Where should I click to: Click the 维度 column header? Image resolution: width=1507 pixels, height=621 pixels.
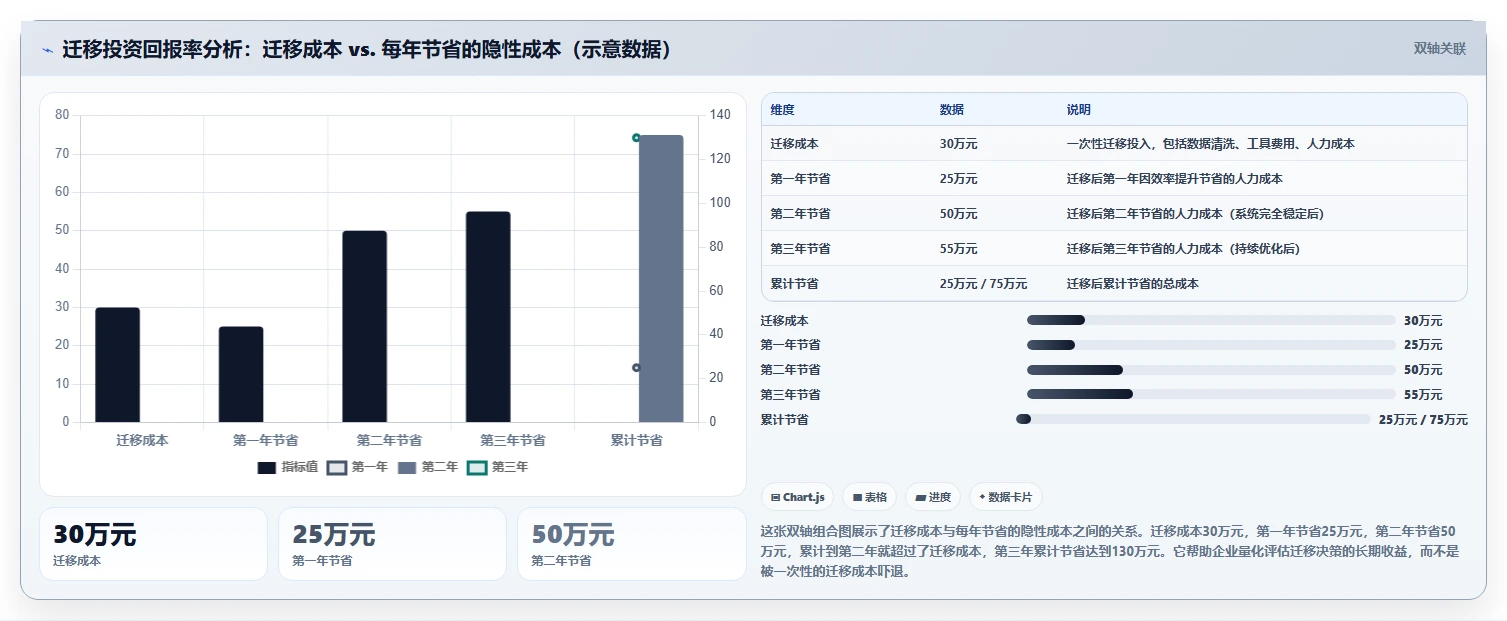coord(782,110)
